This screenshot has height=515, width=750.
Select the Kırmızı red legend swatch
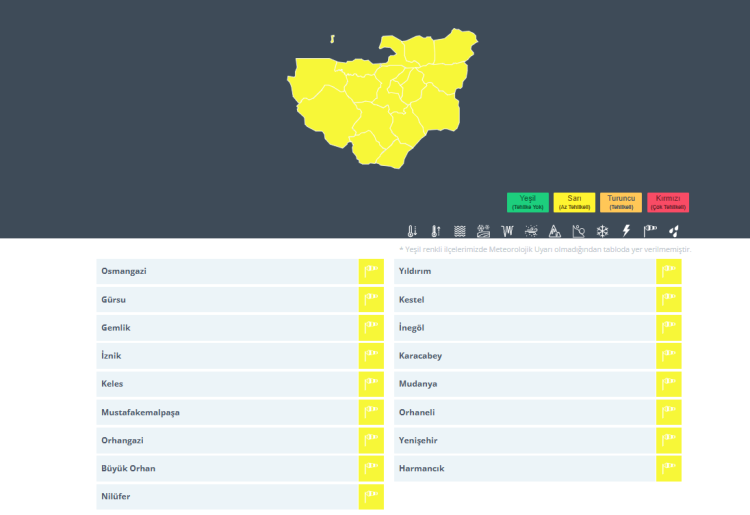pos(667,202)
